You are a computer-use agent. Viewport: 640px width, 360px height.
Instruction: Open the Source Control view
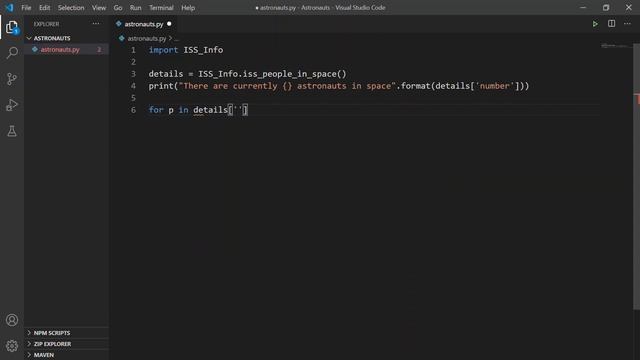(x=12, y=79)
